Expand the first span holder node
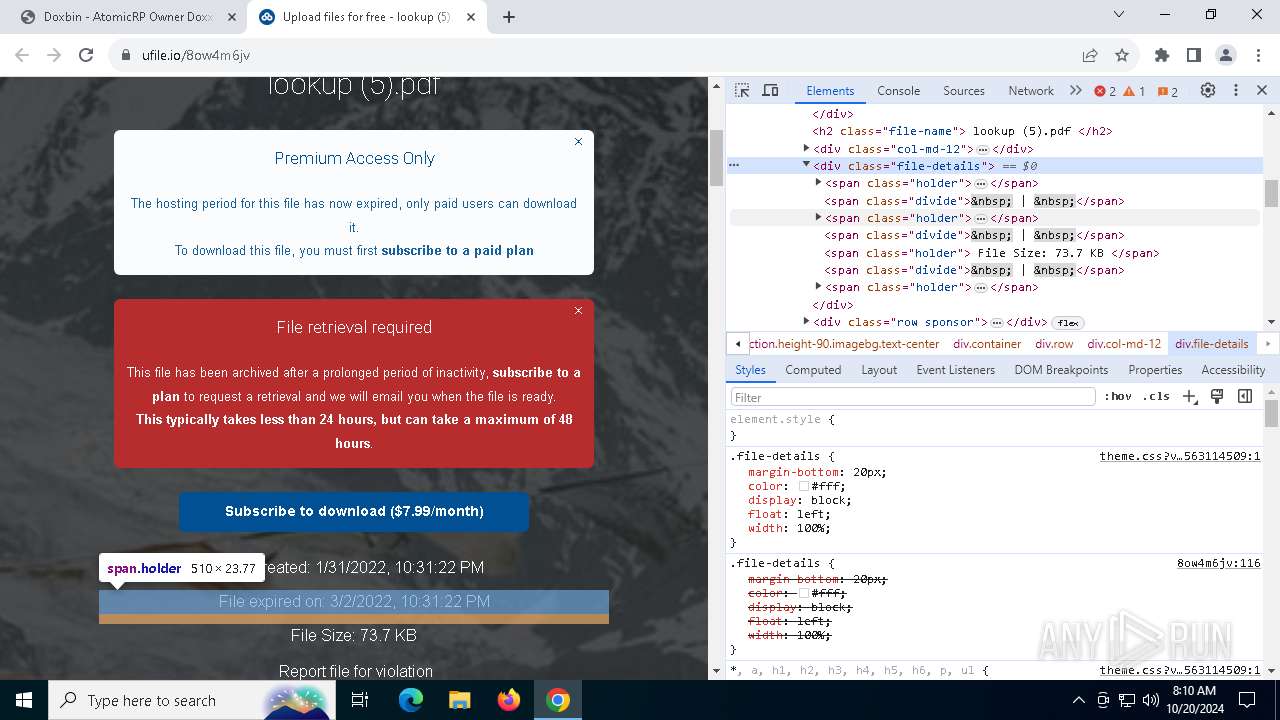Screen dimensions: 1280x720 pyautogui.click(x=818, y=183)
